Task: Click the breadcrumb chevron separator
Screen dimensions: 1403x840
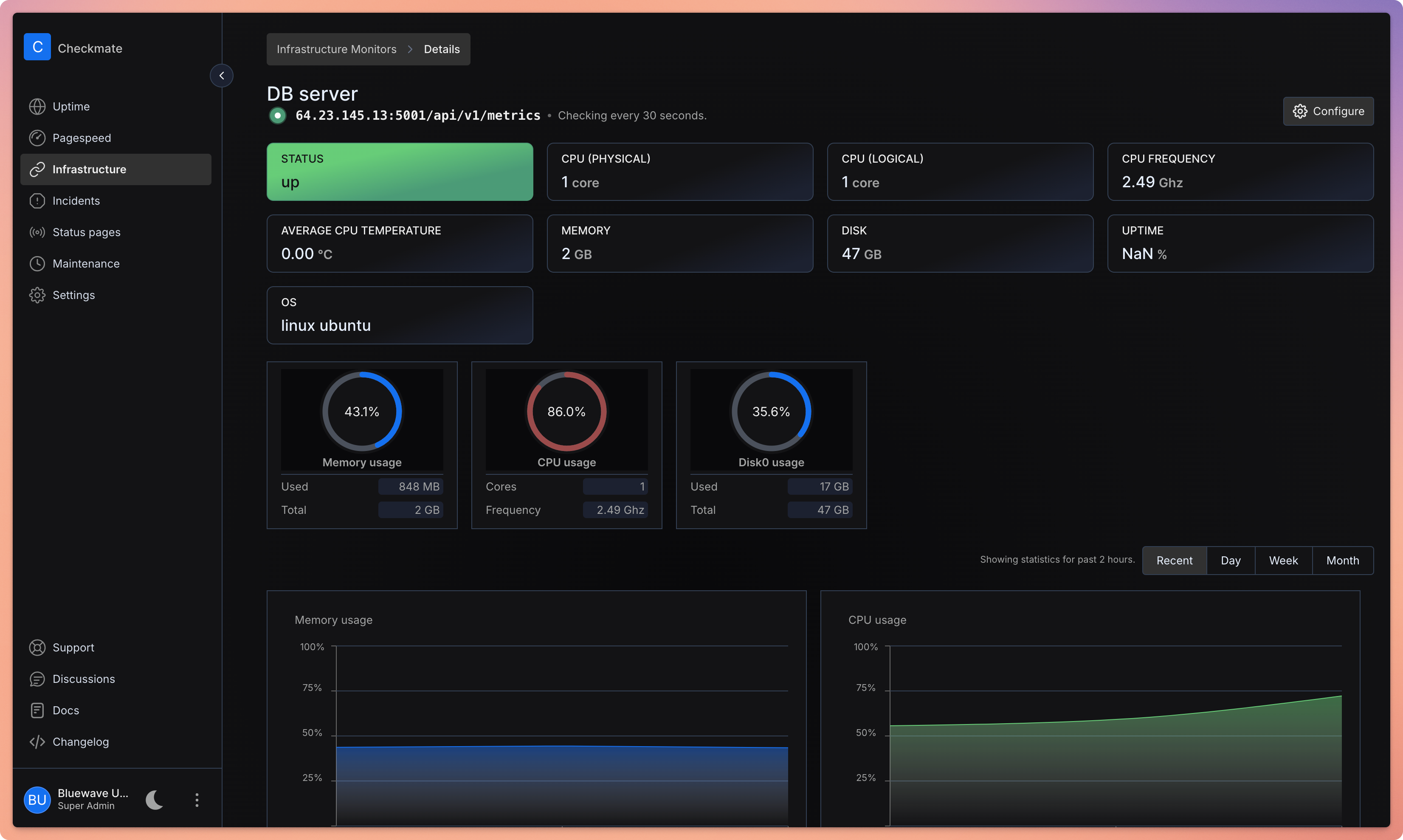Action: [410, 49]
